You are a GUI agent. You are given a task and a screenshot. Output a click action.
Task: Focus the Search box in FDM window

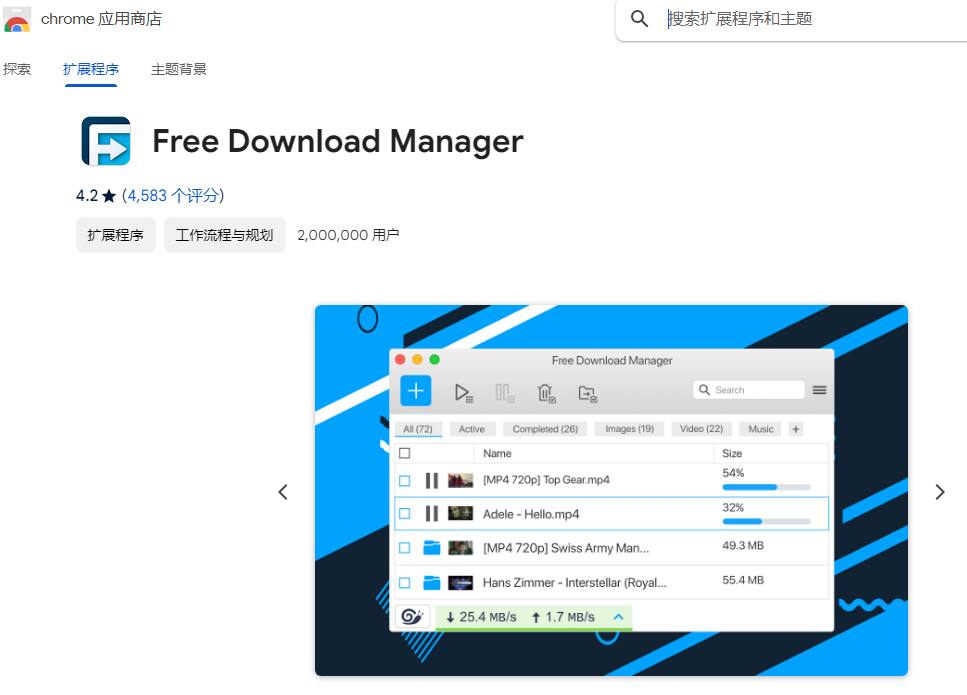[749, 390]
